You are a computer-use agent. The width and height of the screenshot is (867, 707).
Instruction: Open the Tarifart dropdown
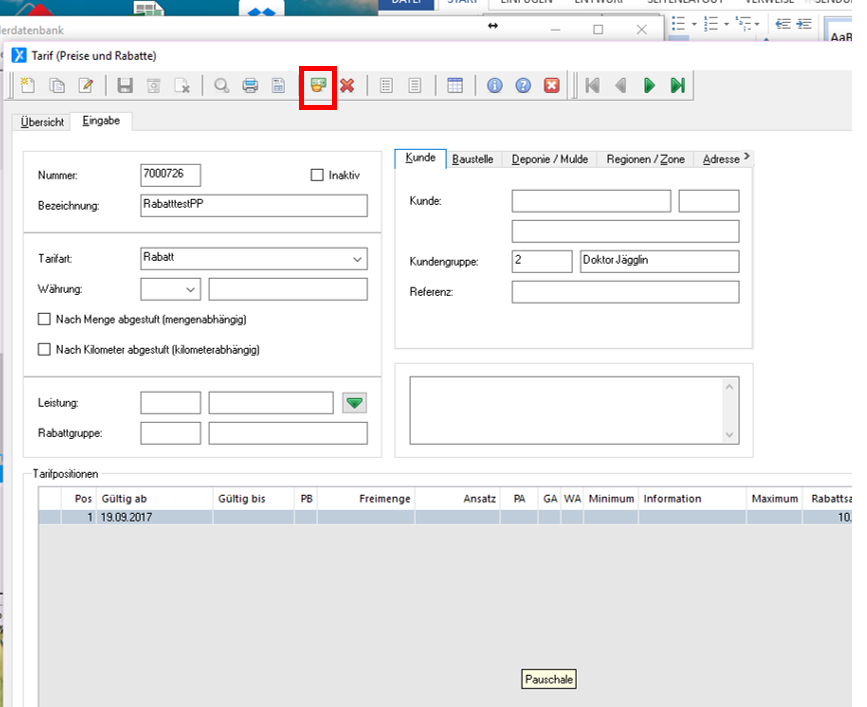pyautogui.click(x=357, y=259)
